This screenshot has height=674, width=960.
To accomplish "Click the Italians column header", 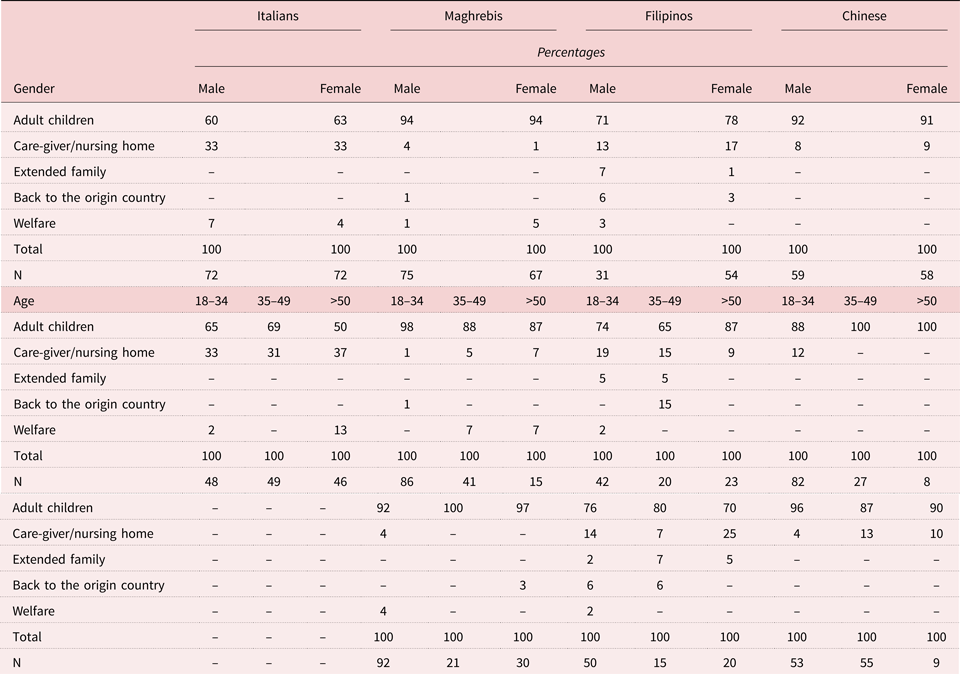I will click(x=277, y=16).
